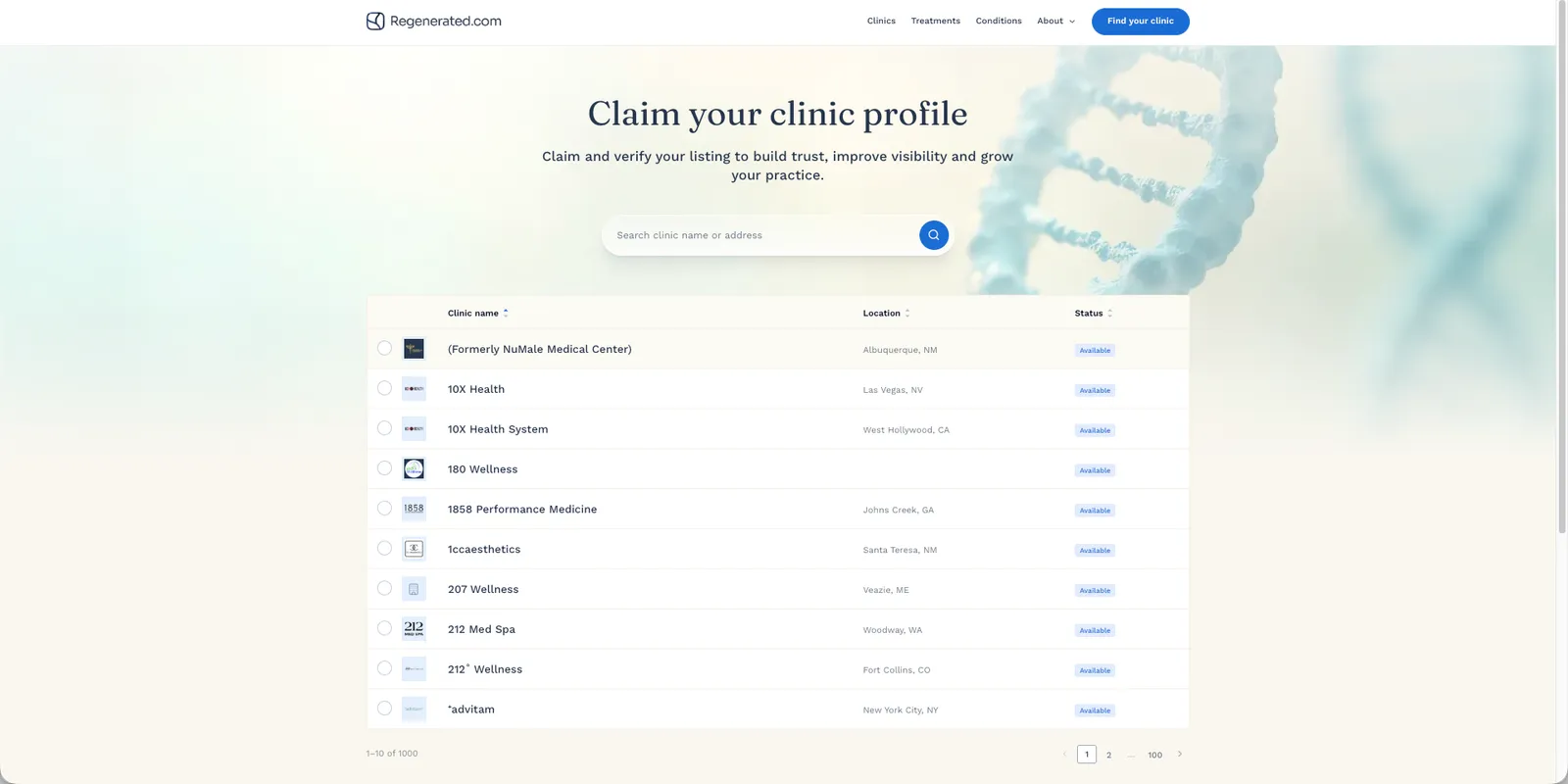Image resolution: width=1568 pixels, height=784 pixels.
Task: Click the 'Santa Teresa, NM' location cell
Action: (900, 550)
